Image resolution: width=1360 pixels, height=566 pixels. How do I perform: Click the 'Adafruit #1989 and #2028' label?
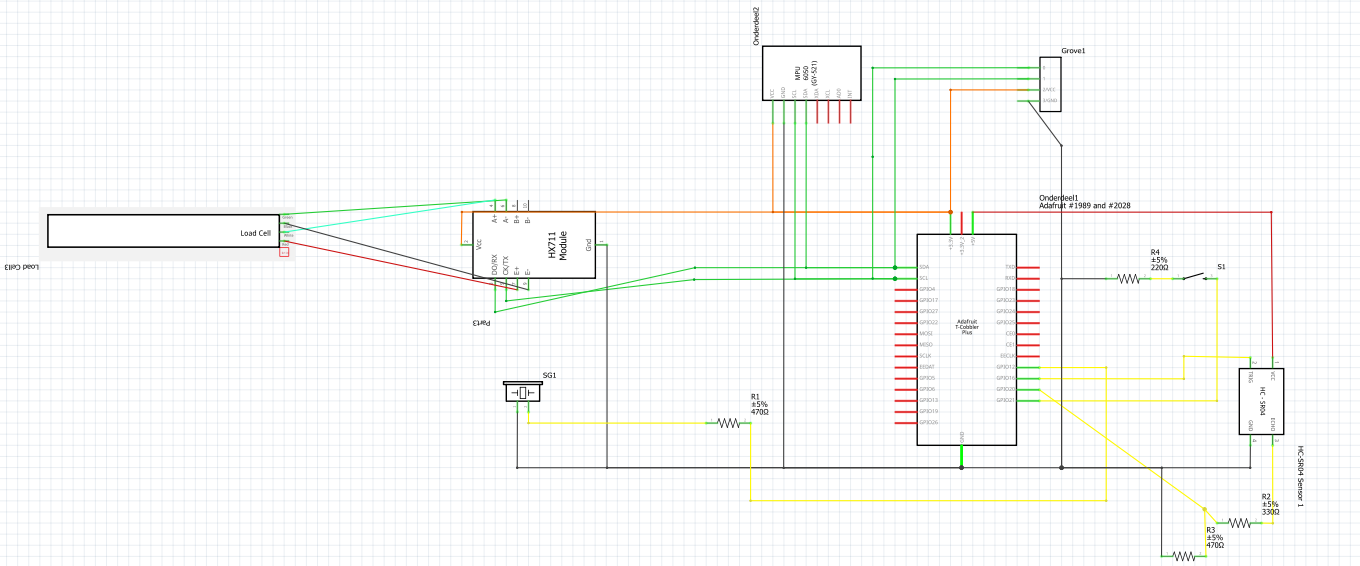coord(1085,205)
